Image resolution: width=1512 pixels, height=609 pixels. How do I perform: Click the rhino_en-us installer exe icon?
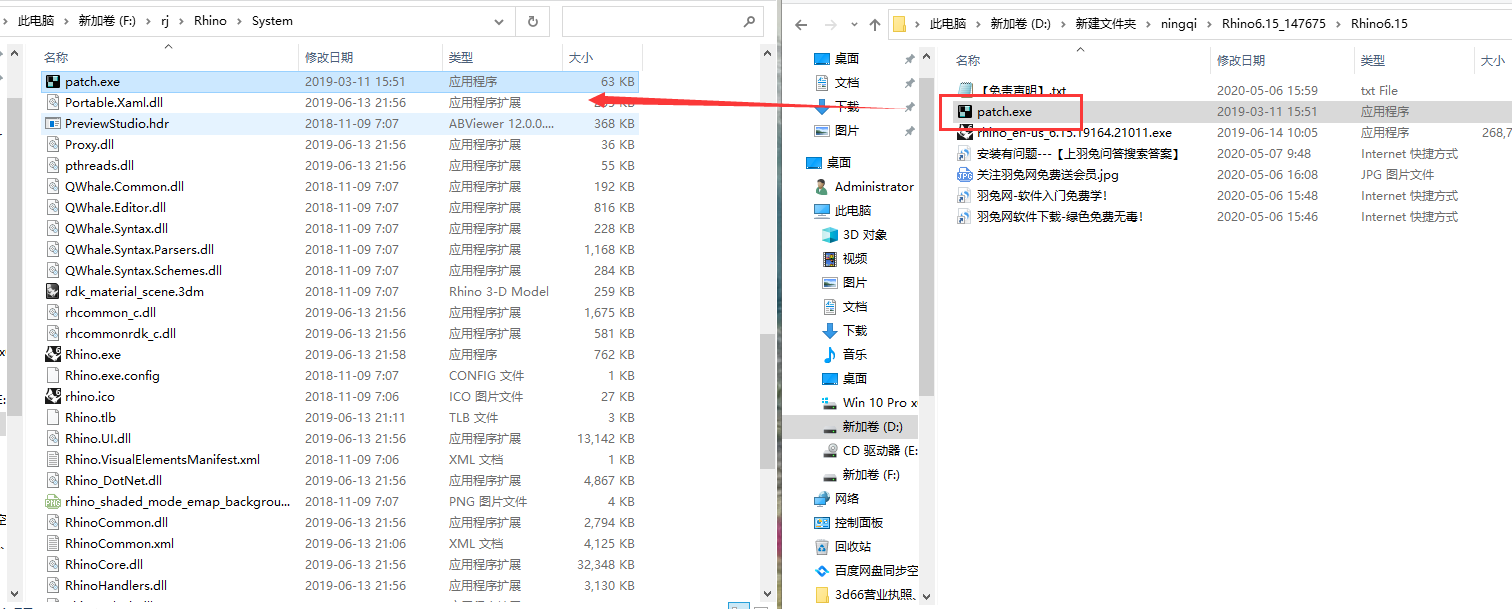(965, 132)
